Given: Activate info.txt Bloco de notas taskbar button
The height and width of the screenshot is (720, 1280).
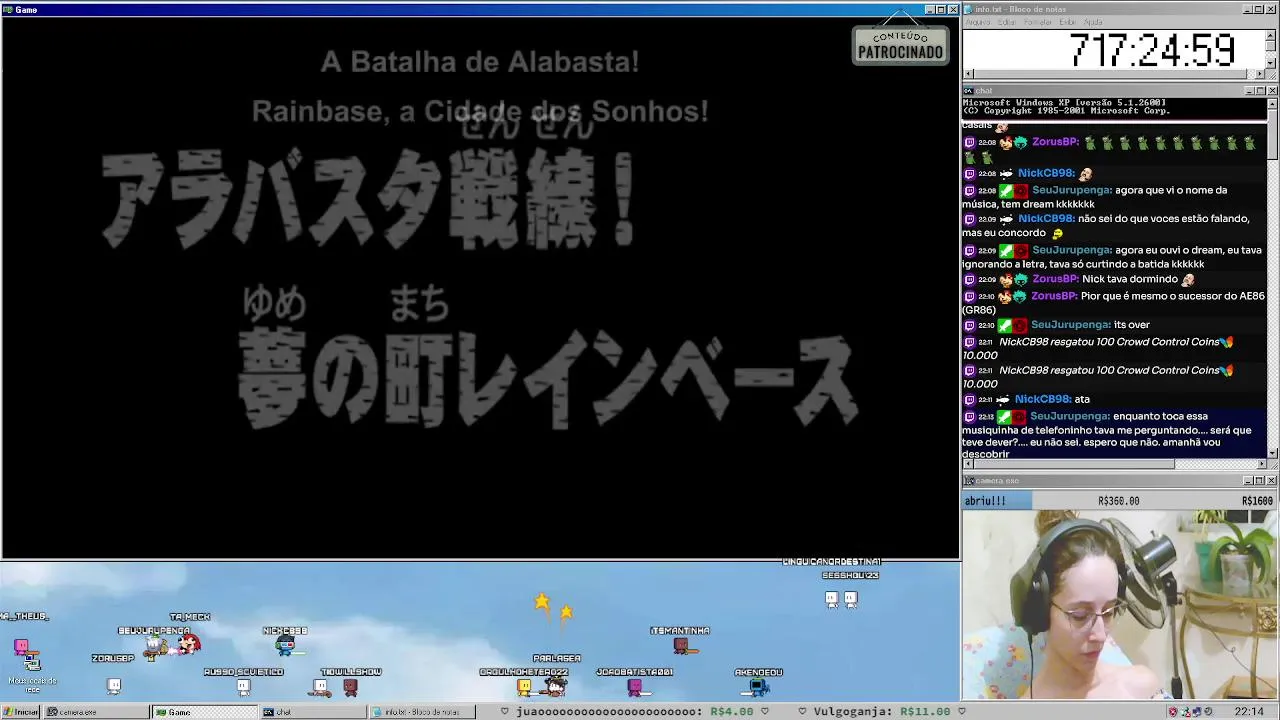Looking at the screenshot, I should [x=422, y=712].
